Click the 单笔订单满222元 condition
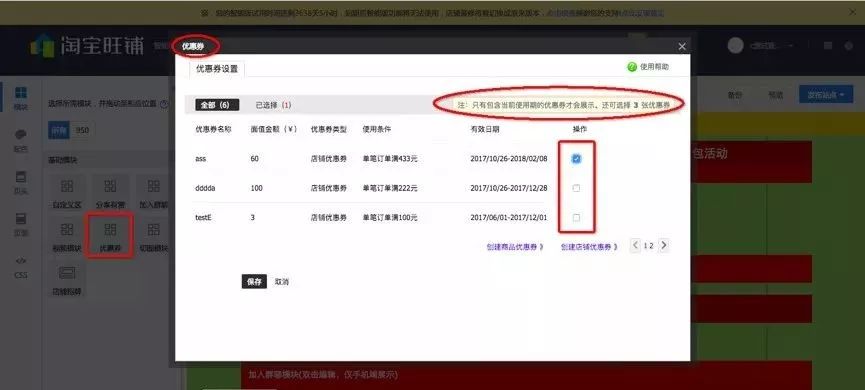The image size is (865, 390). click(389, 188)
